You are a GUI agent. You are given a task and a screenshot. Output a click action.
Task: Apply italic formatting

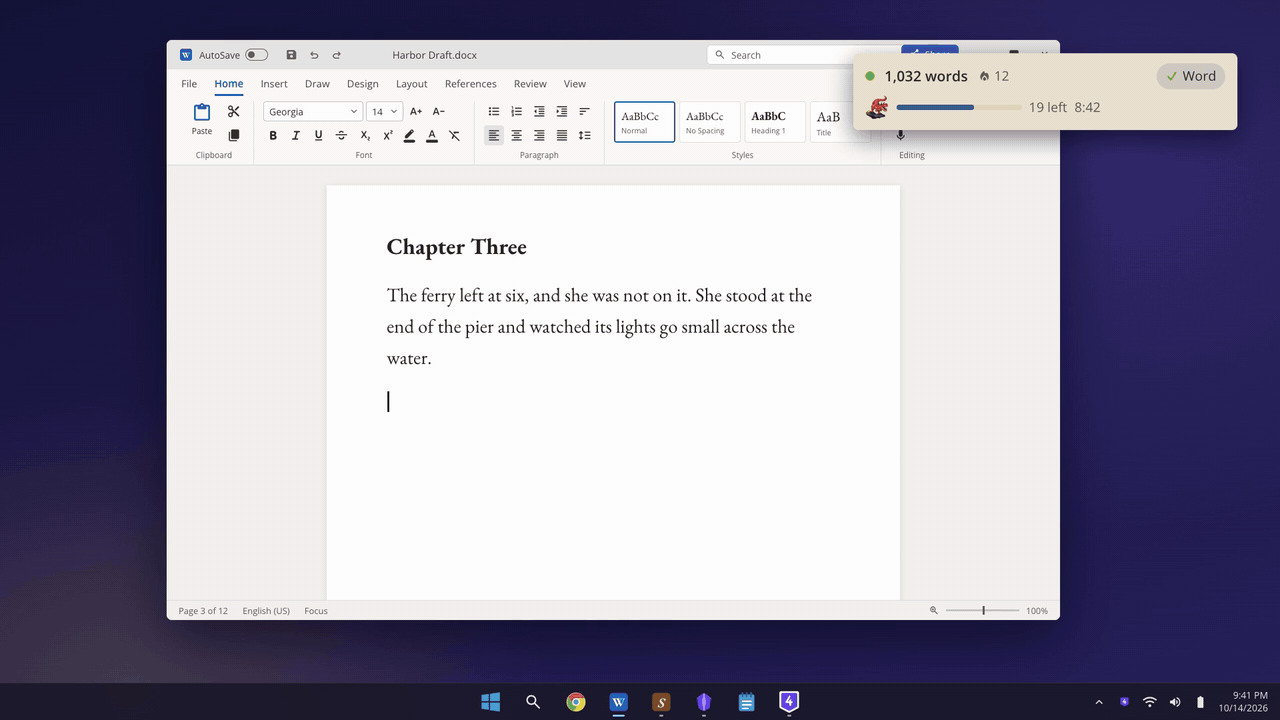(296, 136)
